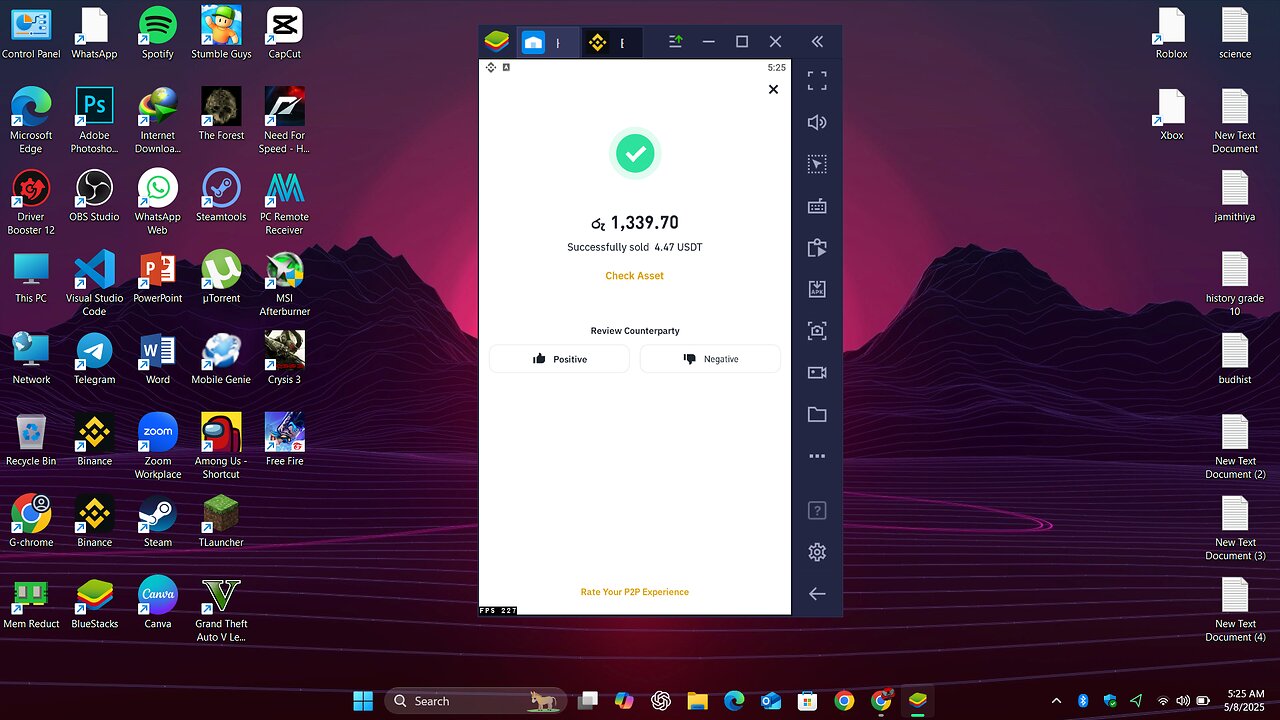Open ChatGPT from the taskbar
1280x720 pixels.
[660, 701]
